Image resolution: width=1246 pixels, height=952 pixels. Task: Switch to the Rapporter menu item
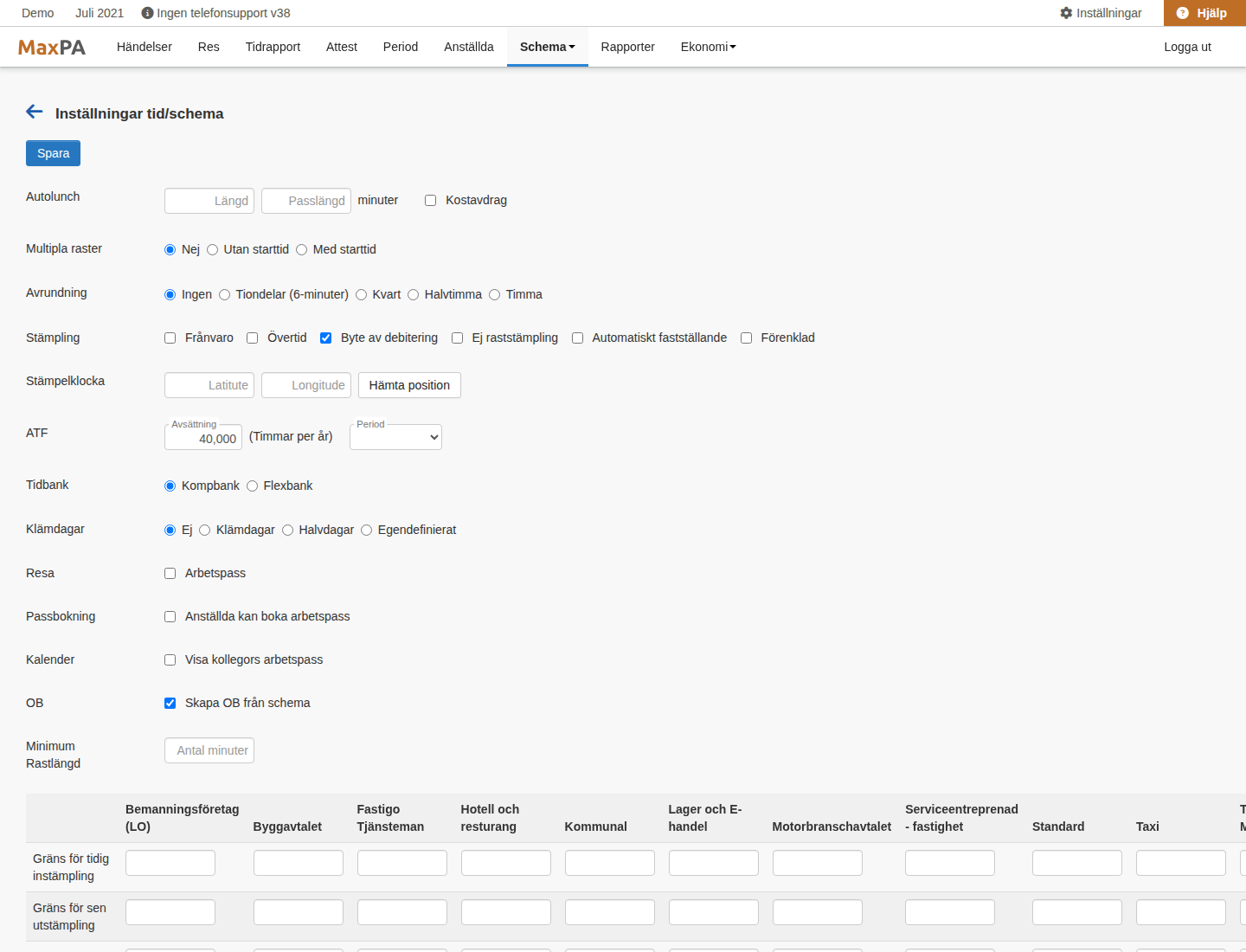(628, 47)
